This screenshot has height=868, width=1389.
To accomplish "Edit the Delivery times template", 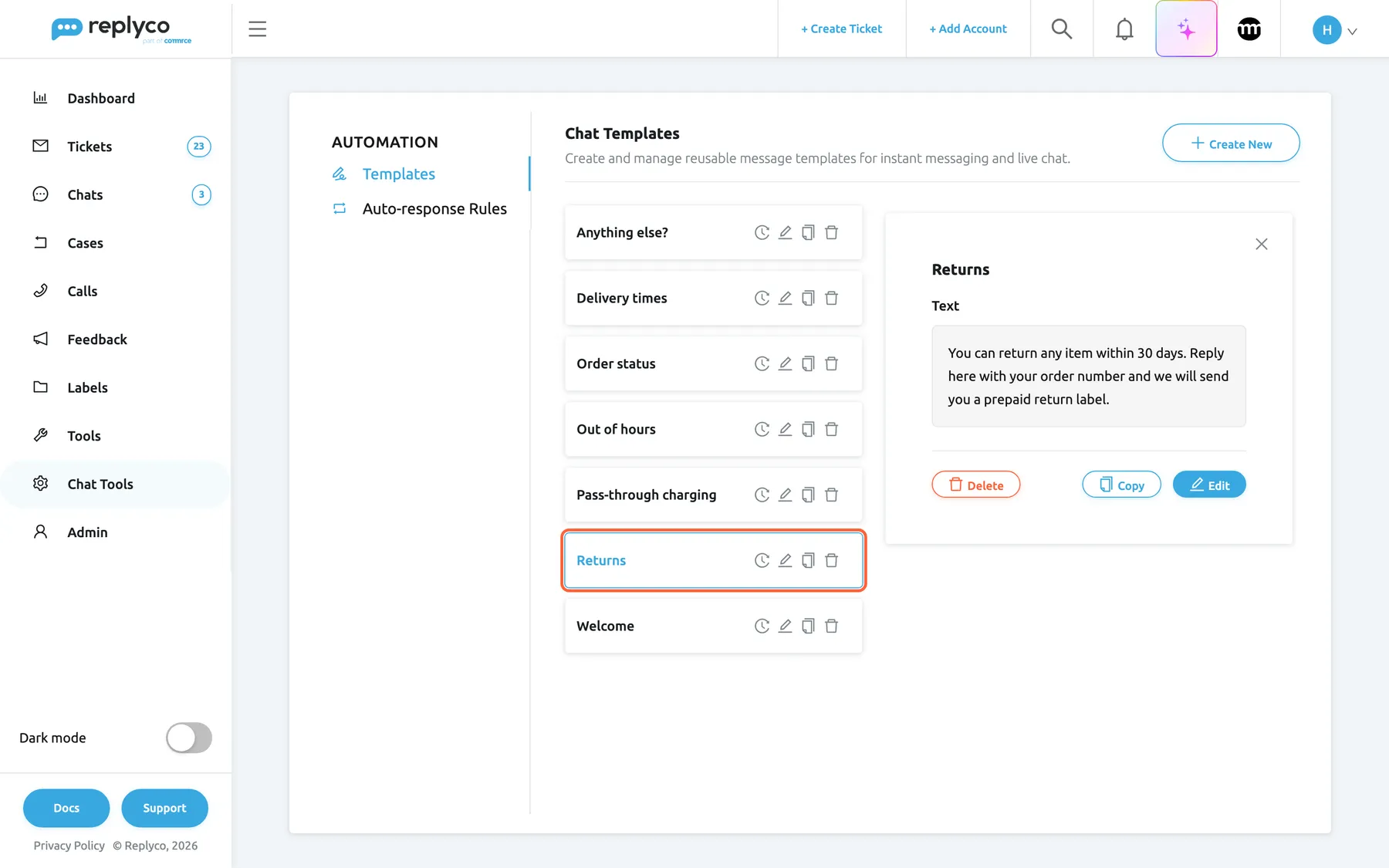I will coord(785,298).
